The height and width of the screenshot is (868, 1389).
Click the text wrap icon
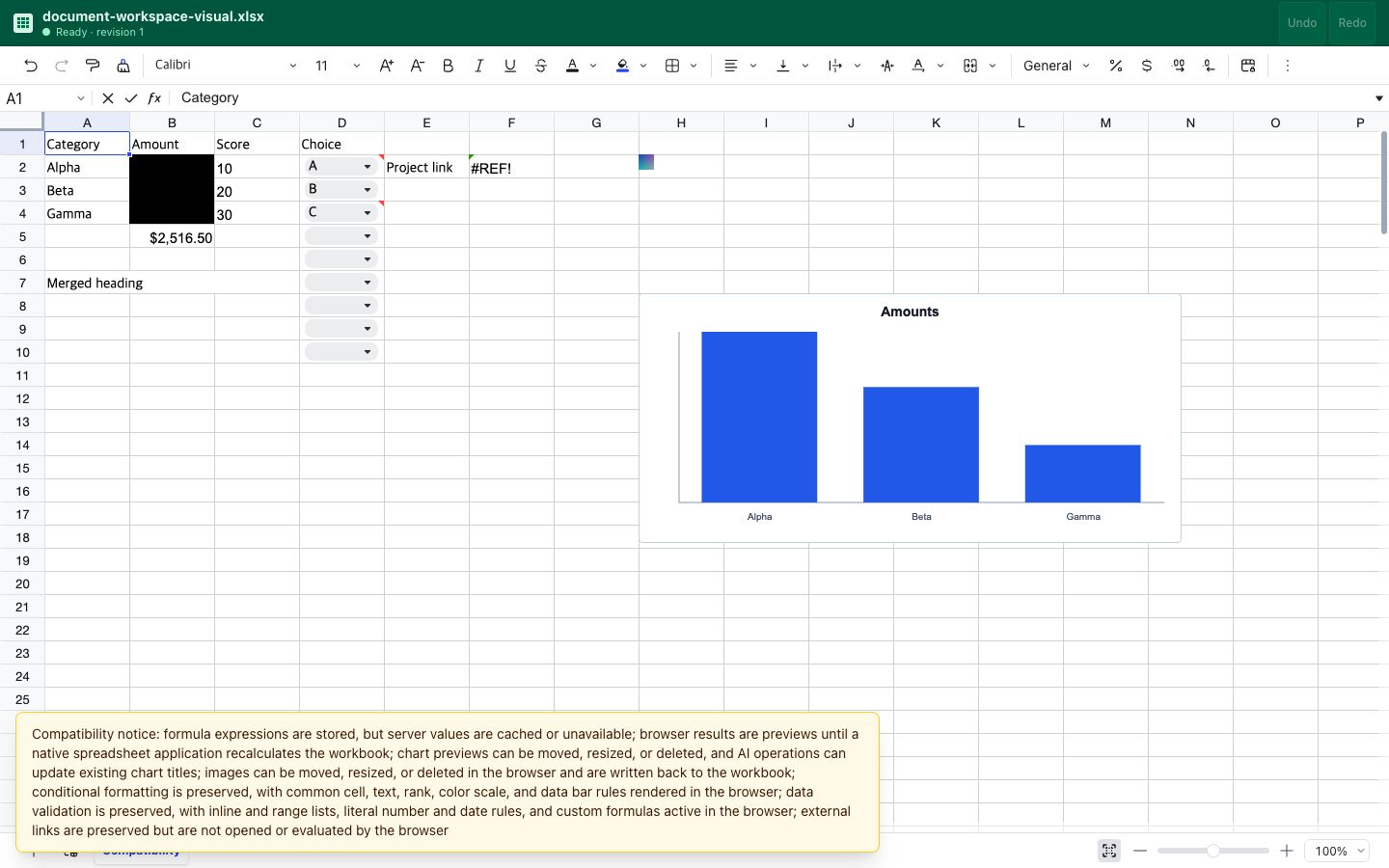point(835,66)
